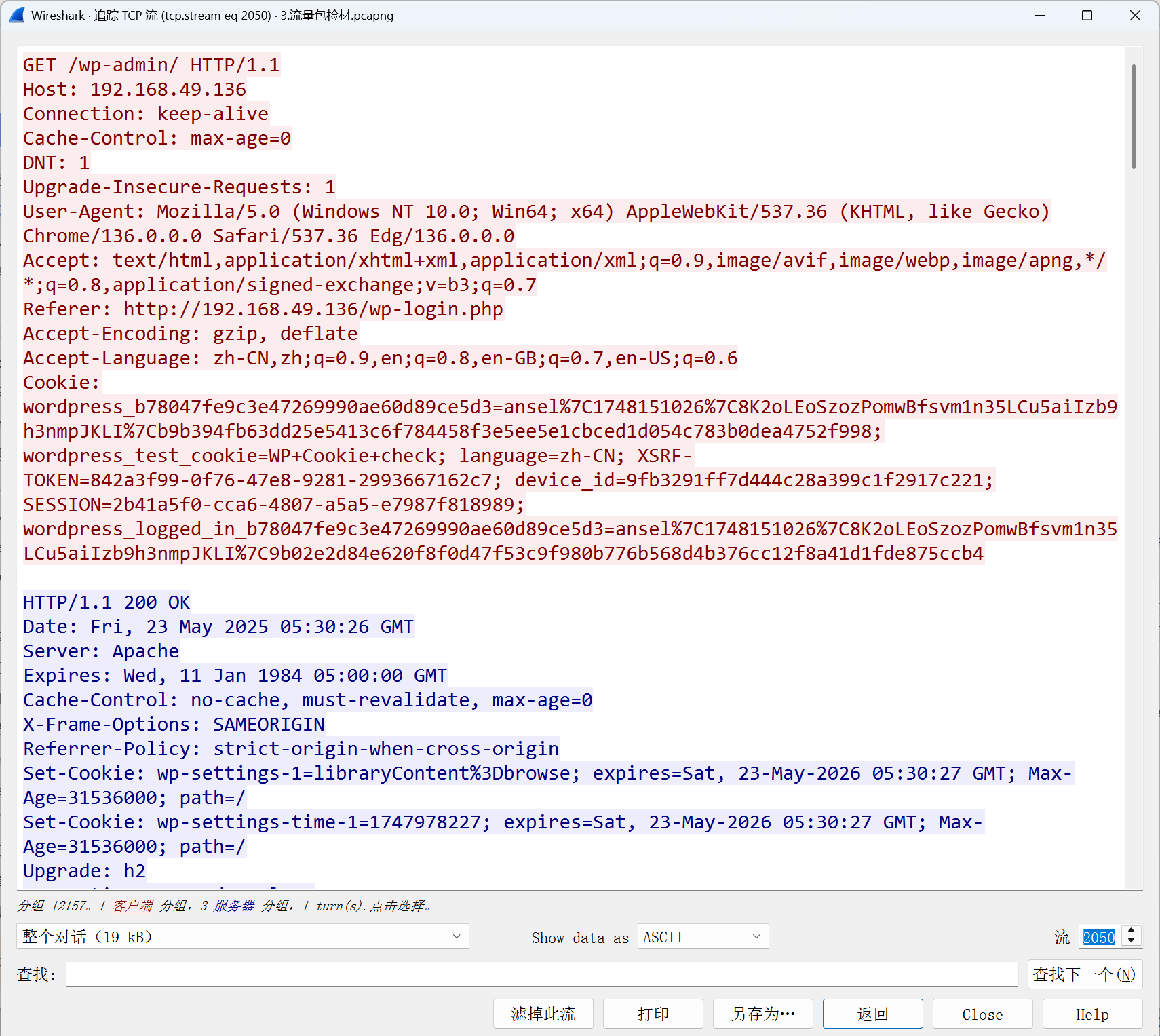Click the 分组 12157 packet status text
This screenshot has width=1160, height=1036.
224,906
